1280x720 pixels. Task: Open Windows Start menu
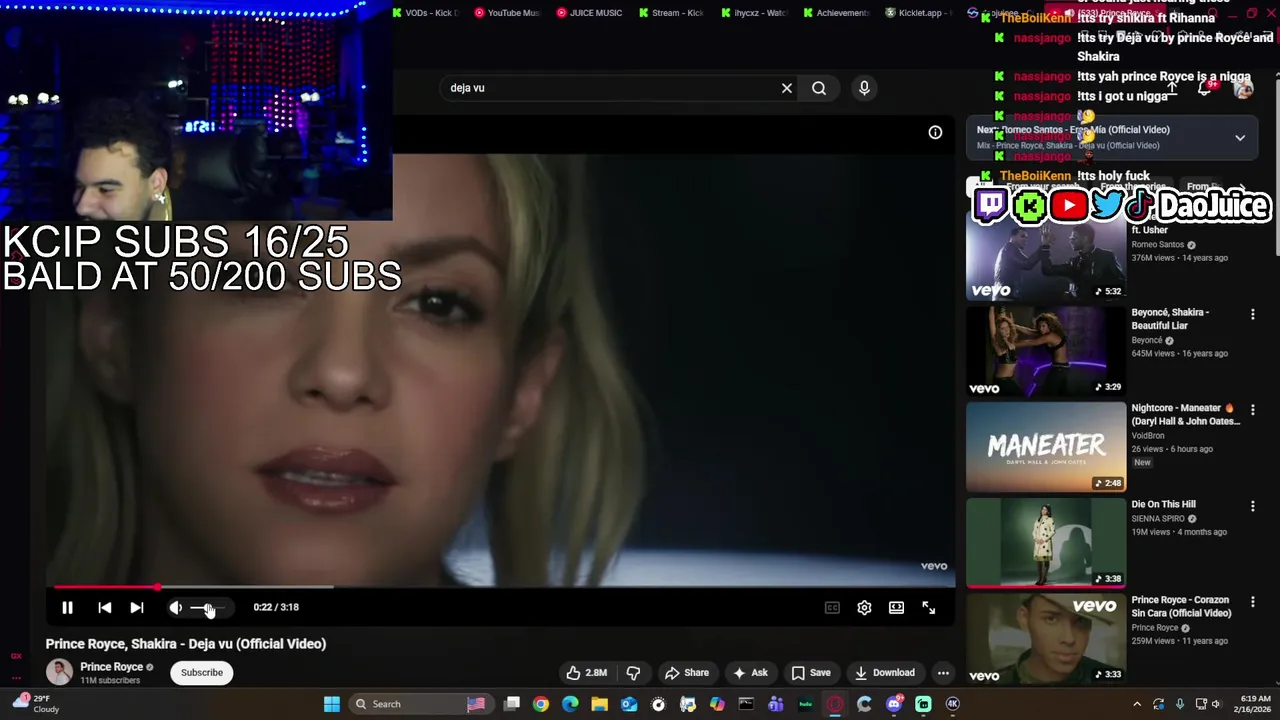pyautogui.click(x=332, y=704)
